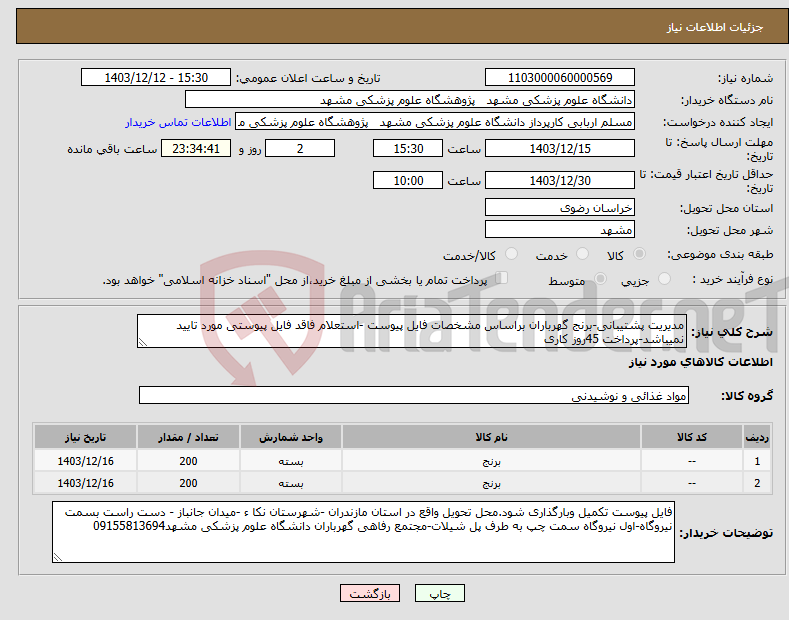The height and width of the screenshot is (620, 789).
Task: Click the remaining days field showing 2
Action: [300, 148]
